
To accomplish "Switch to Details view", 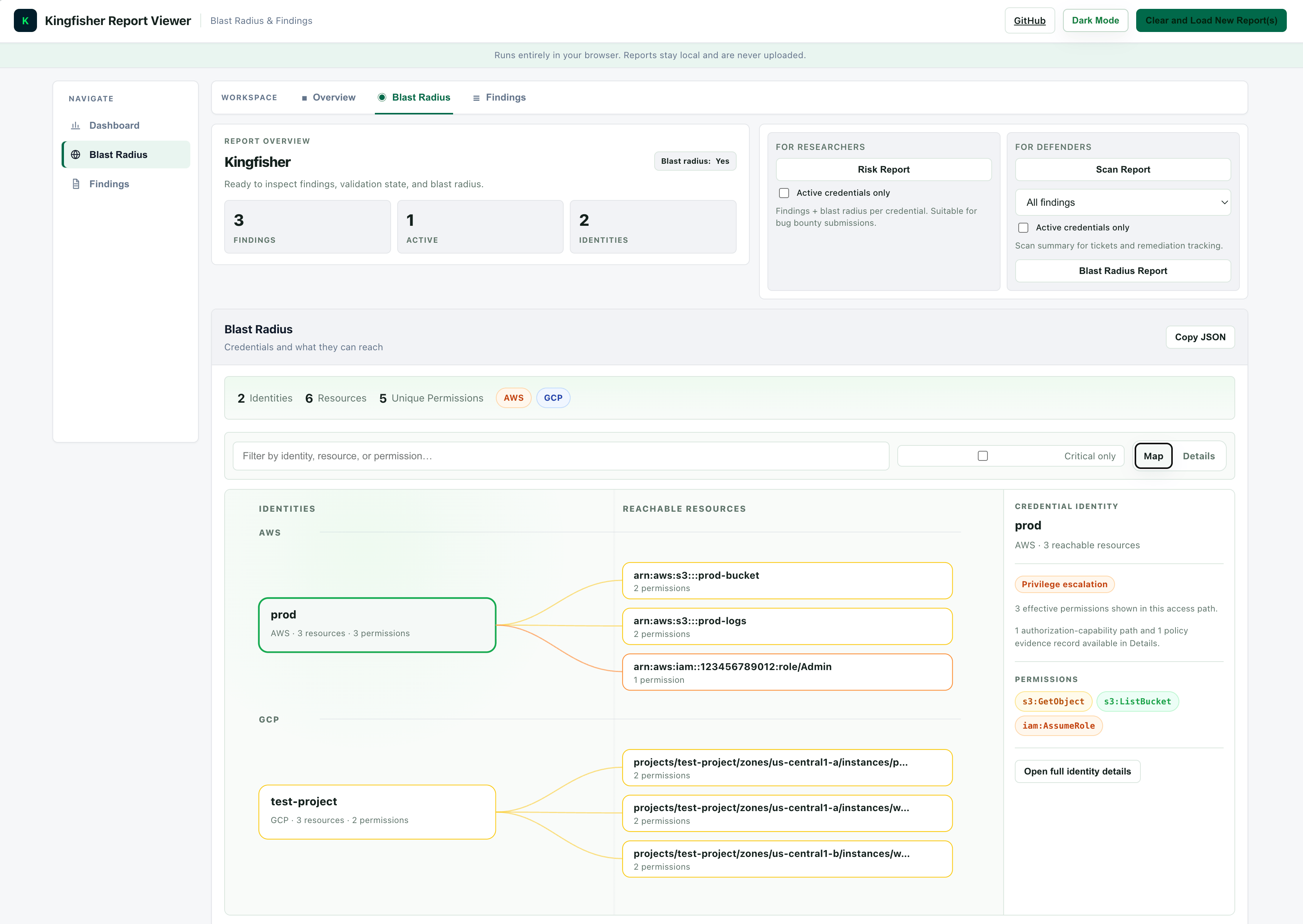I will pyautogui.click(x=1198, y=456).
